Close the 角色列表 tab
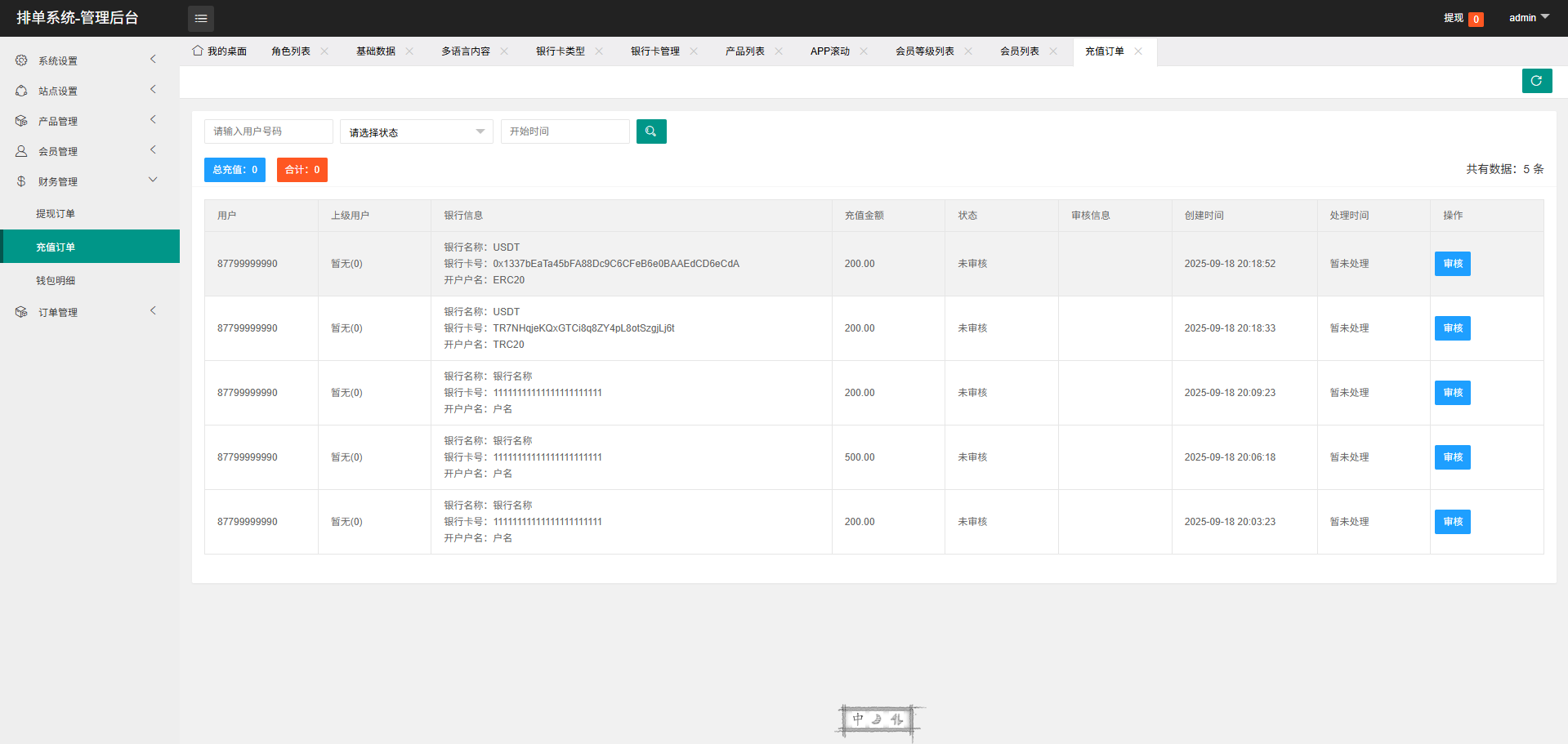Viewport: 1568px width, 744px height. pos(324,51)
